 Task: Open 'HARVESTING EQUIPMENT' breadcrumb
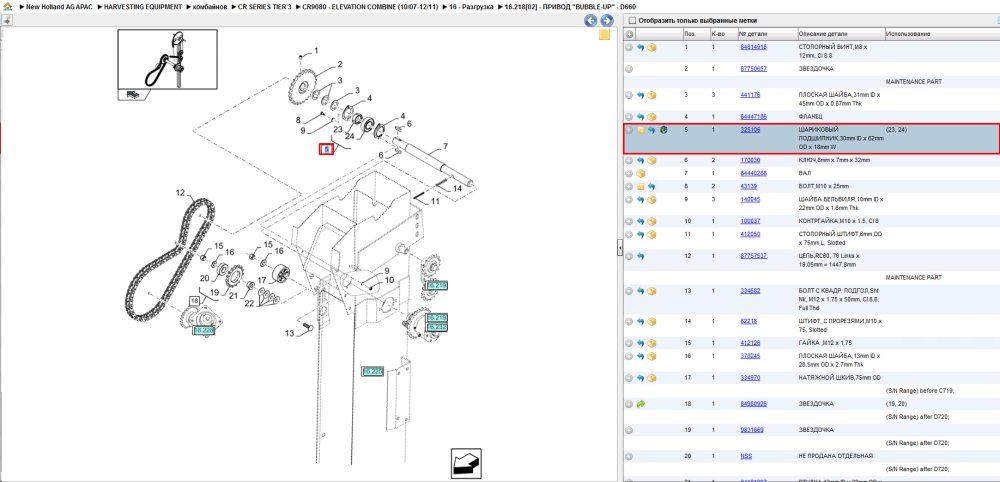(143, 6)
